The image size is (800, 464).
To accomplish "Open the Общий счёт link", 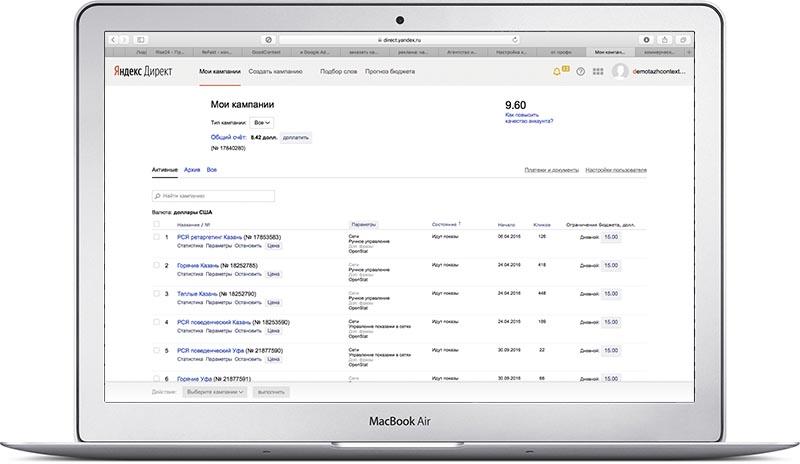I will point(229,137).
